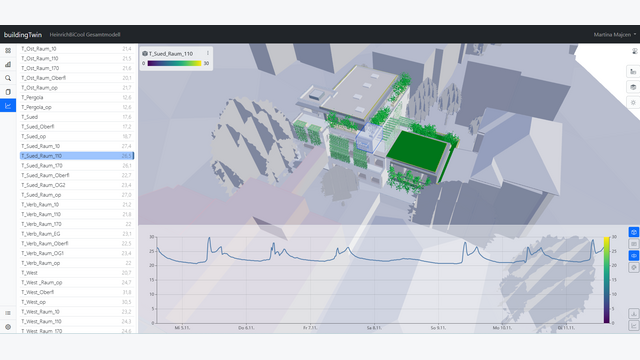This screenshot has width=640, height=360.
Task: Select T_Pergola_op row
Action: [x=77, y=107]
